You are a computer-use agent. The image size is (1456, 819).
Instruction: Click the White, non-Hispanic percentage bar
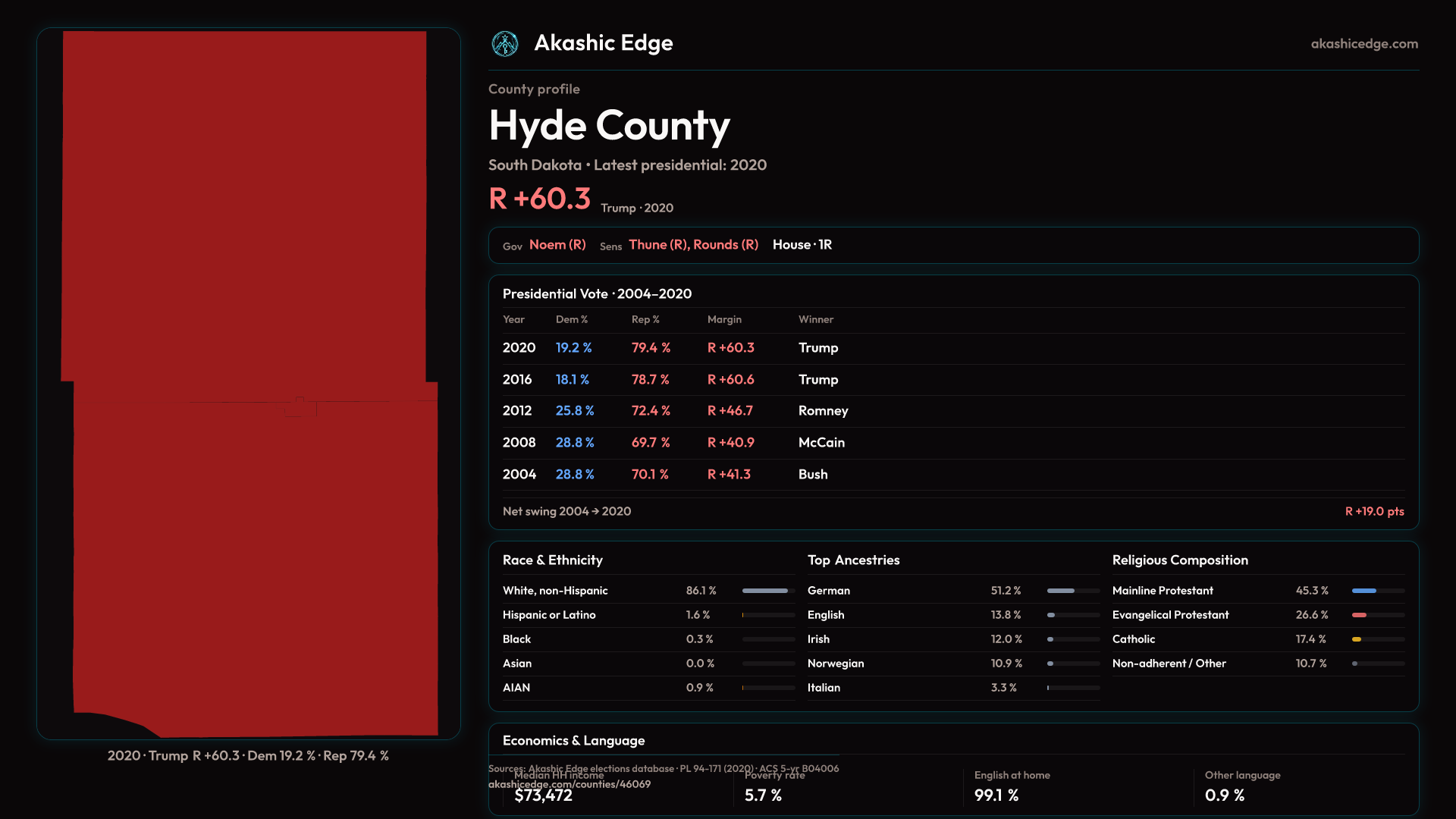[765, 591]
